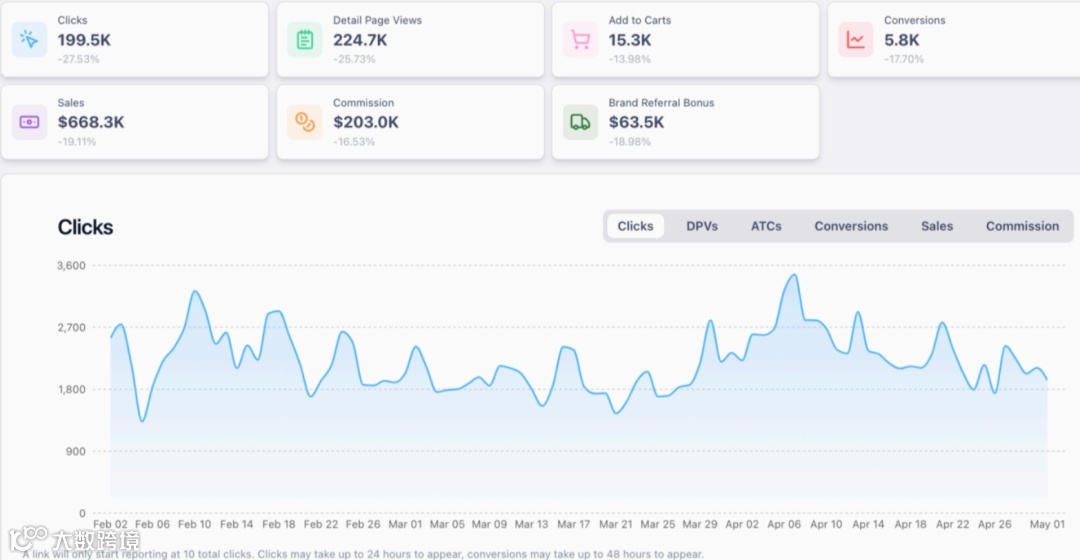
Task: Click the Add to Carts card label
Action: (x=639, y=20)
